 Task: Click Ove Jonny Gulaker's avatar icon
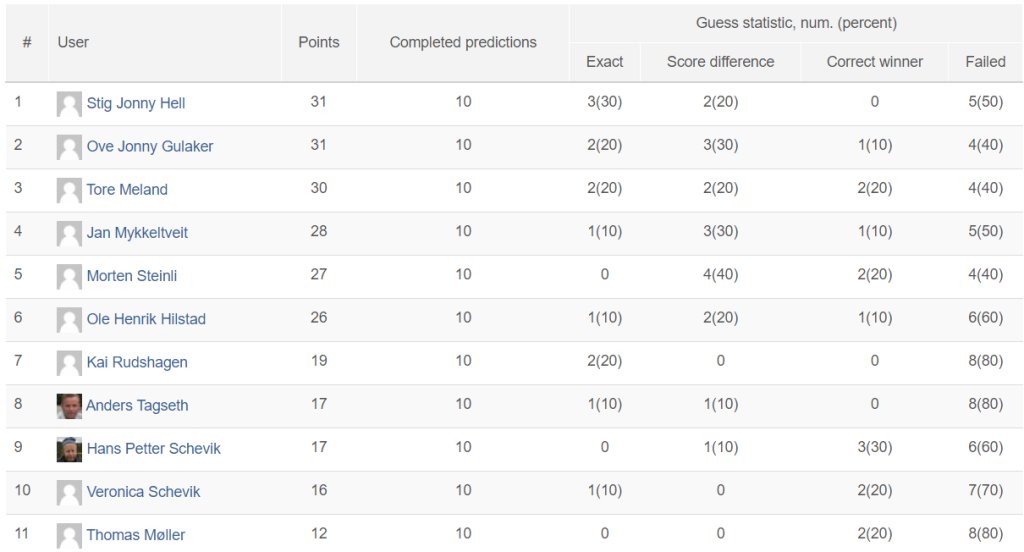pyautogui.click(x=69, y=147)
